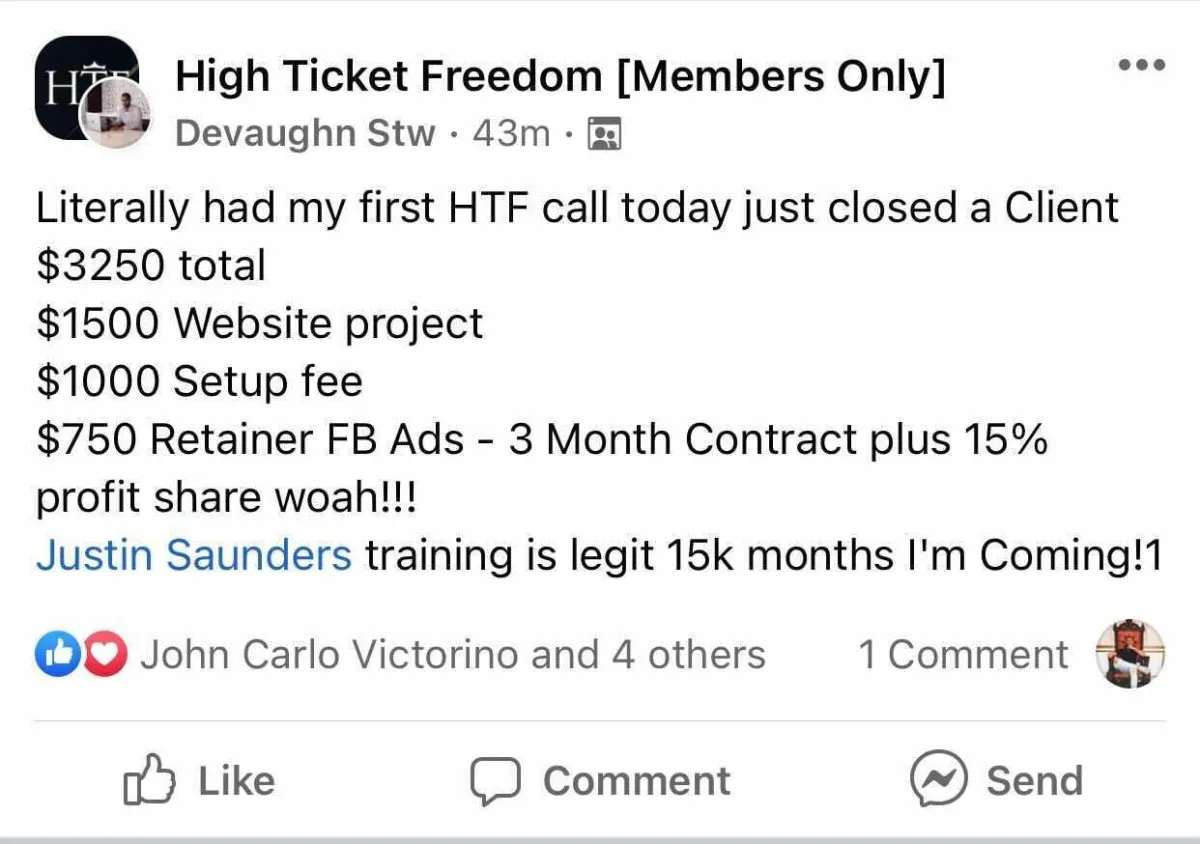The image size is (1200, 844).
Task: Click the group members audience icon
Action: 605,133
